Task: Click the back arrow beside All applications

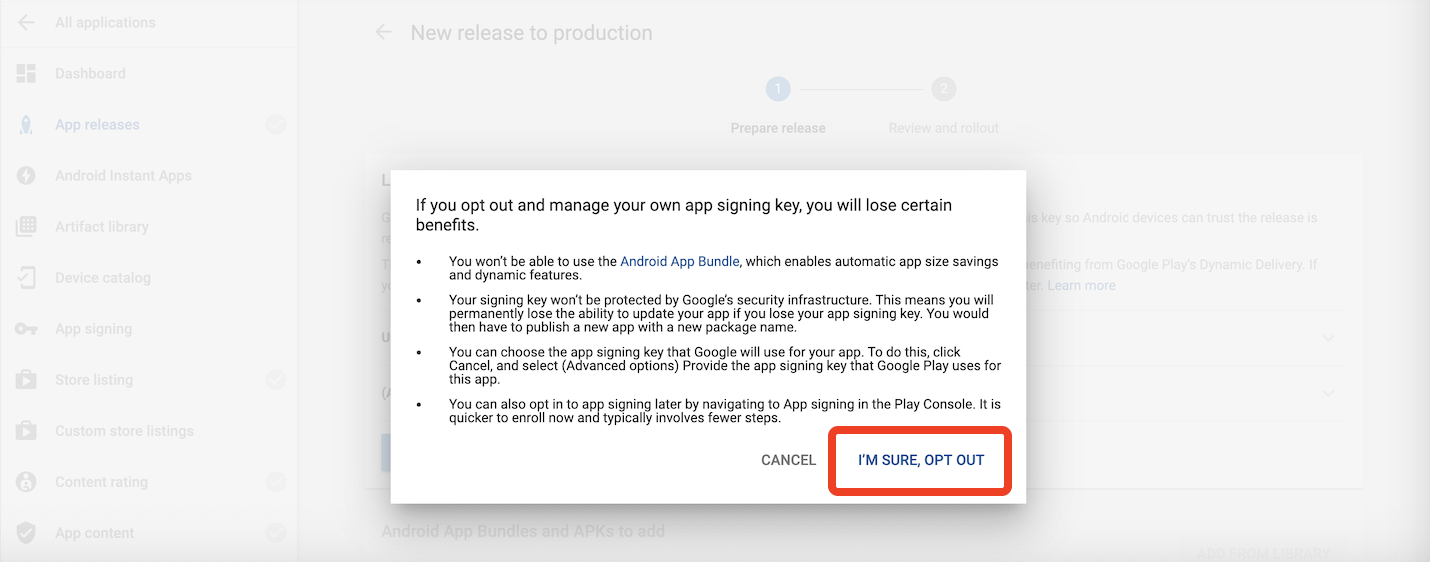Action: (x=26, y=22)
